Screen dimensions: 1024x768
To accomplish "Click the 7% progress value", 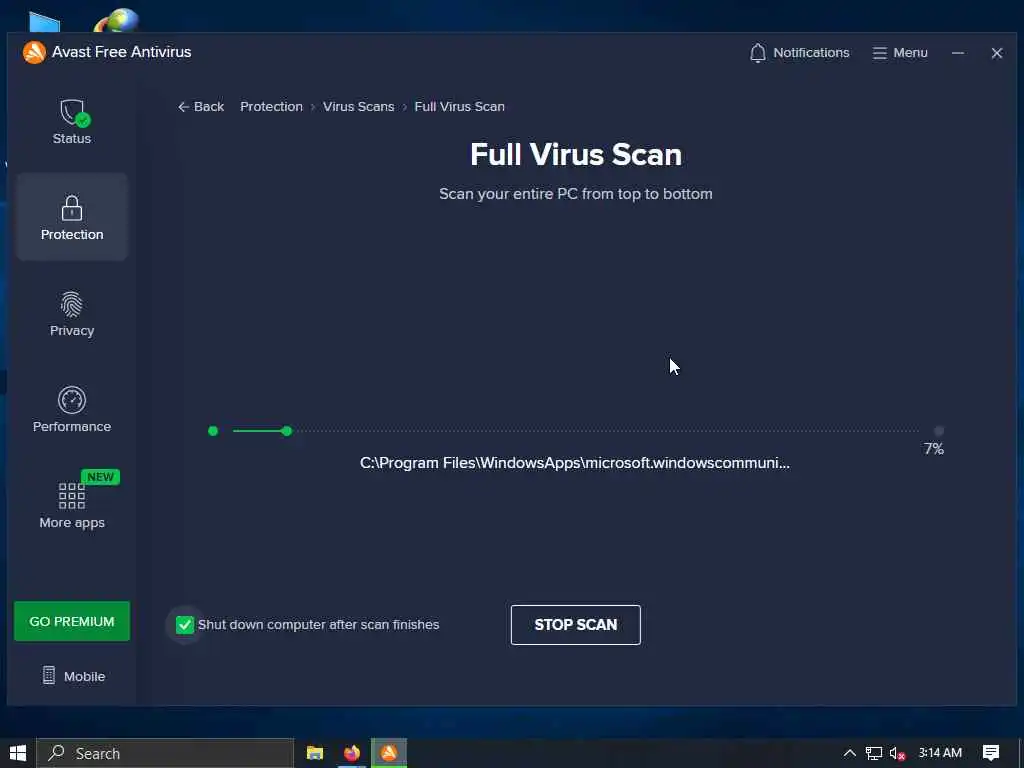I will coord(933,449).
